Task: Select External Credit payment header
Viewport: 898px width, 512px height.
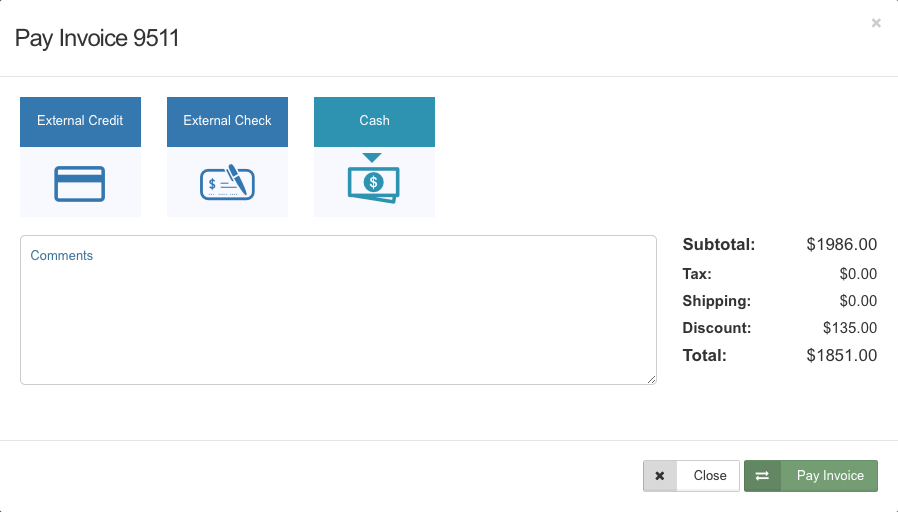Action: [80, 121]
